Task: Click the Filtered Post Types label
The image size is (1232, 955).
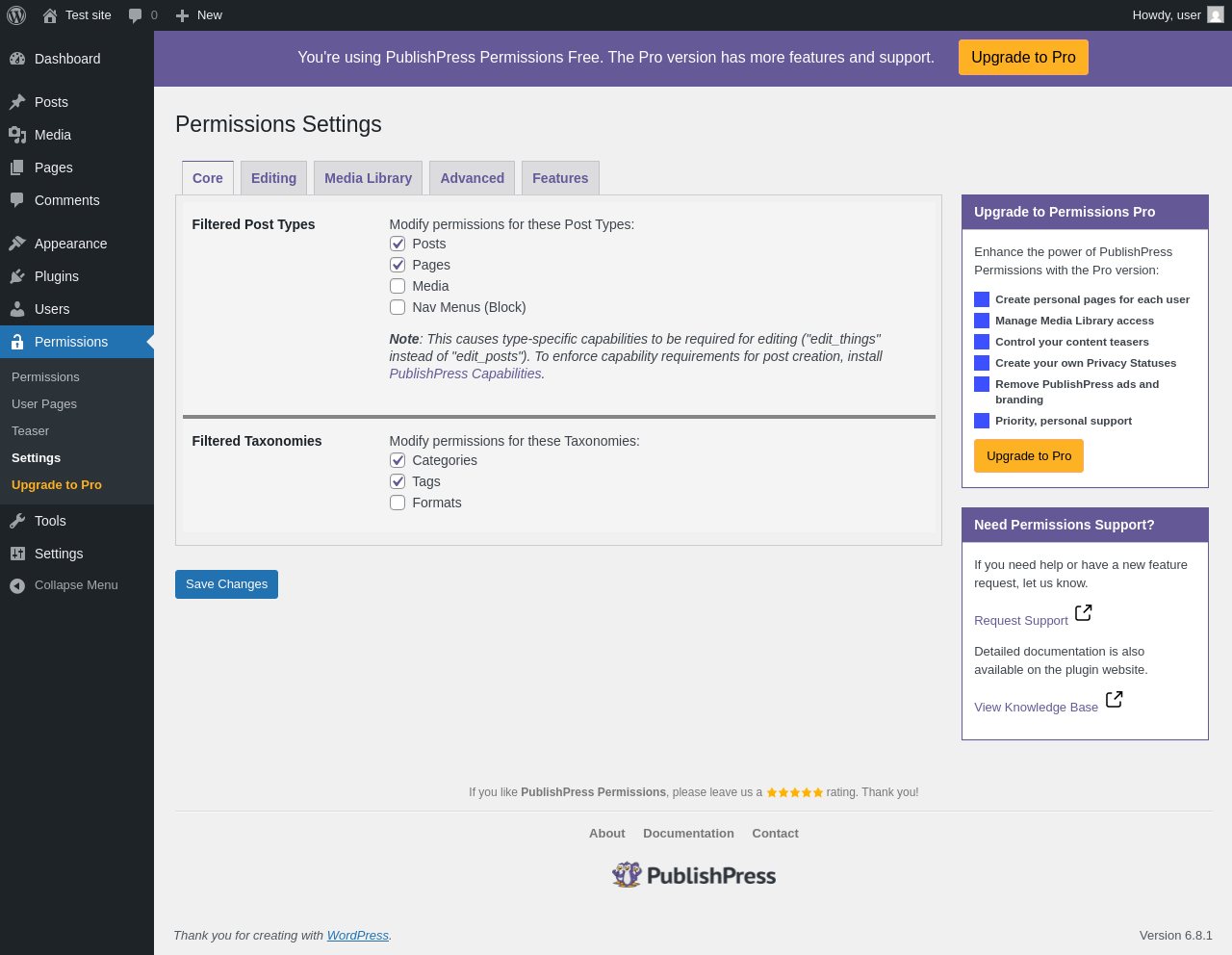Action: tap(253, 224)
